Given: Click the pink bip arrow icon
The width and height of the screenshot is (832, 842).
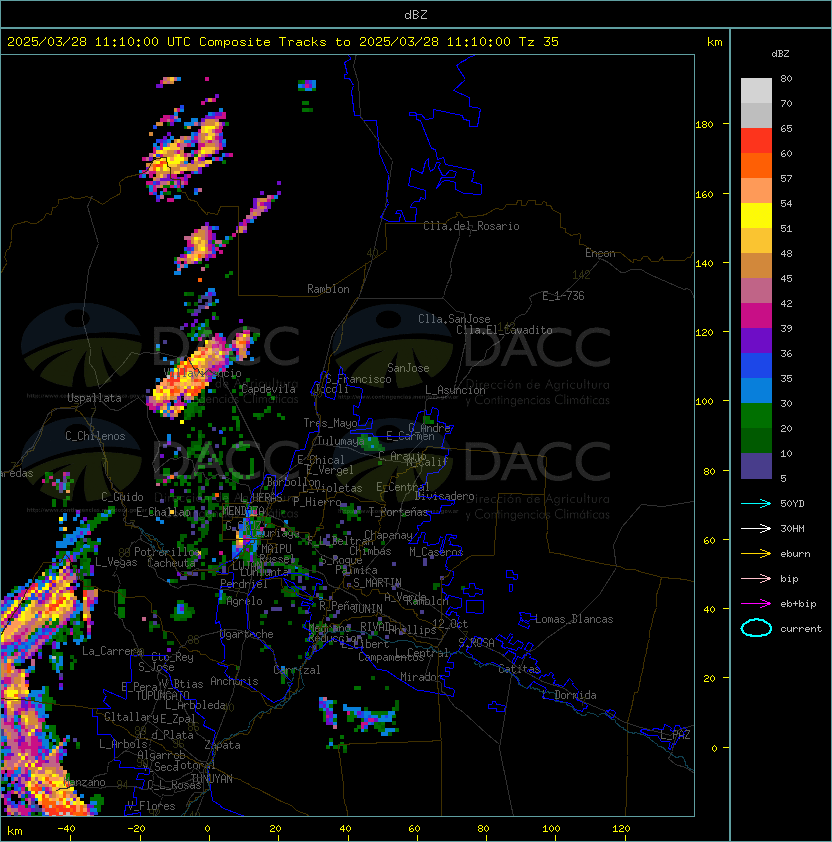Looking at the screenshot, I should point(756,578).
